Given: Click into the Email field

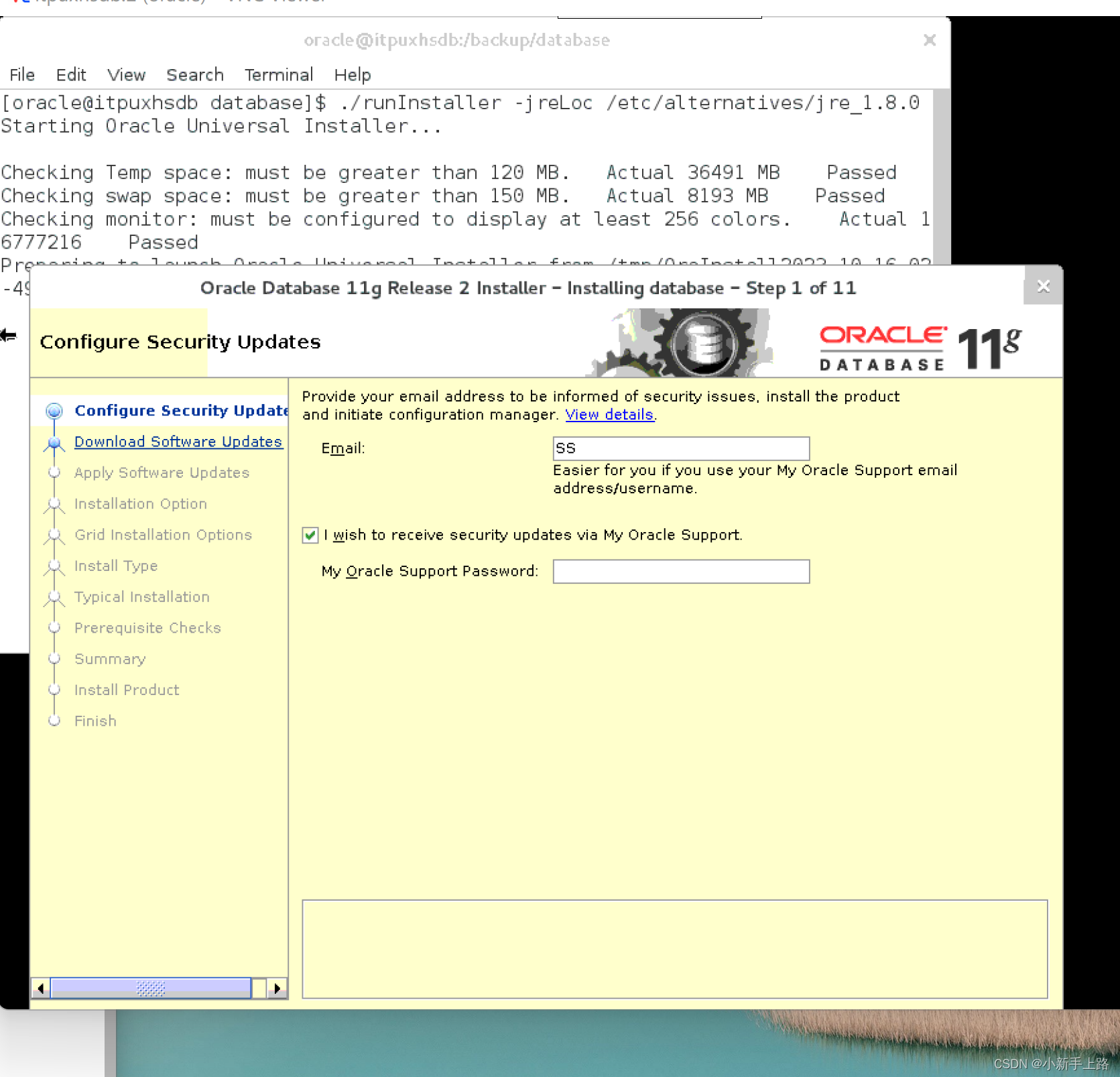Looking at the screenshot, I should point(681,448).
